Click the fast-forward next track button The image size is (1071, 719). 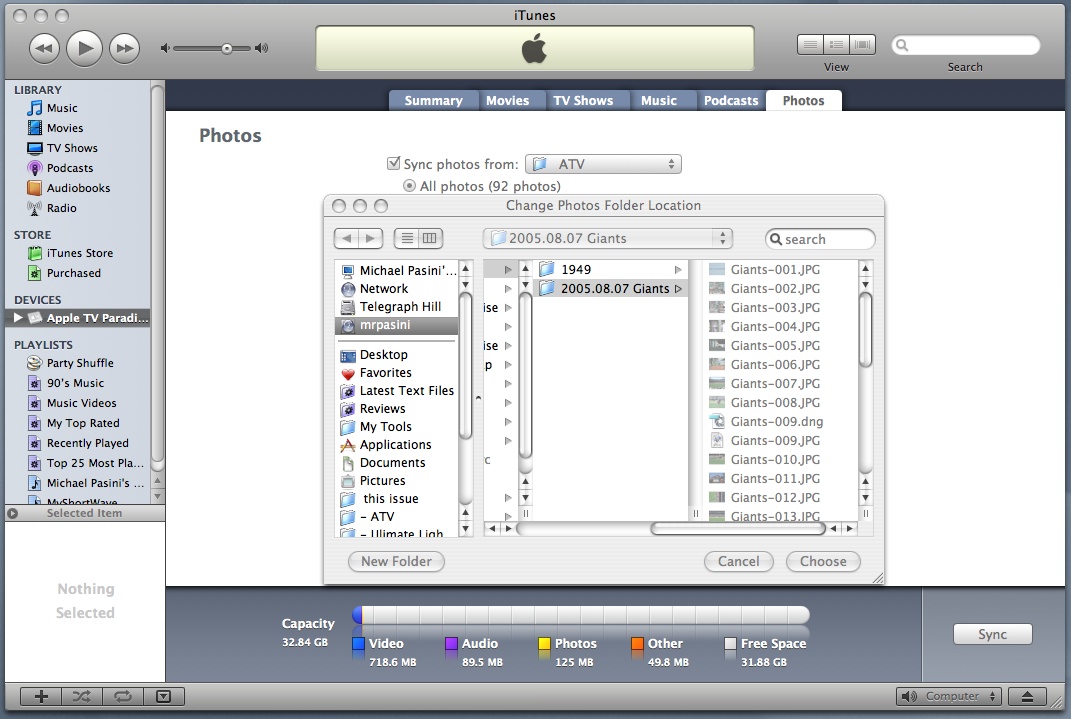(x=124, y=47)
